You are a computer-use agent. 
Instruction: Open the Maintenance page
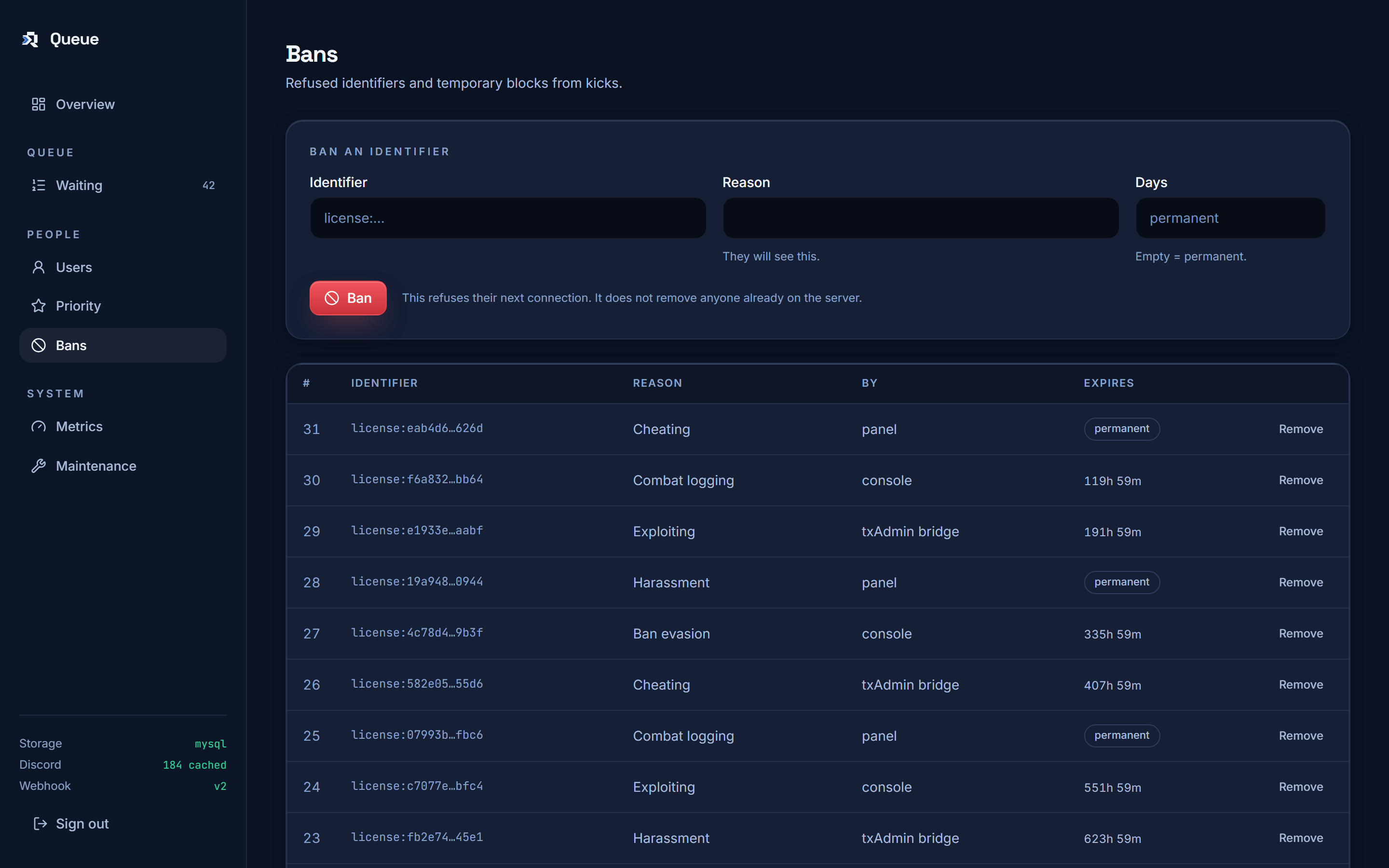click(x=123, y=466)
